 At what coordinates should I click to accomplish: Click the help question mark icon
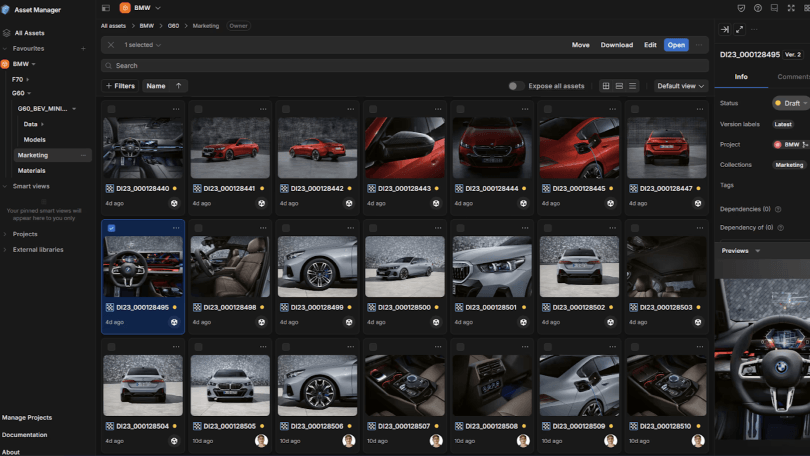click(x=758, y=7)
